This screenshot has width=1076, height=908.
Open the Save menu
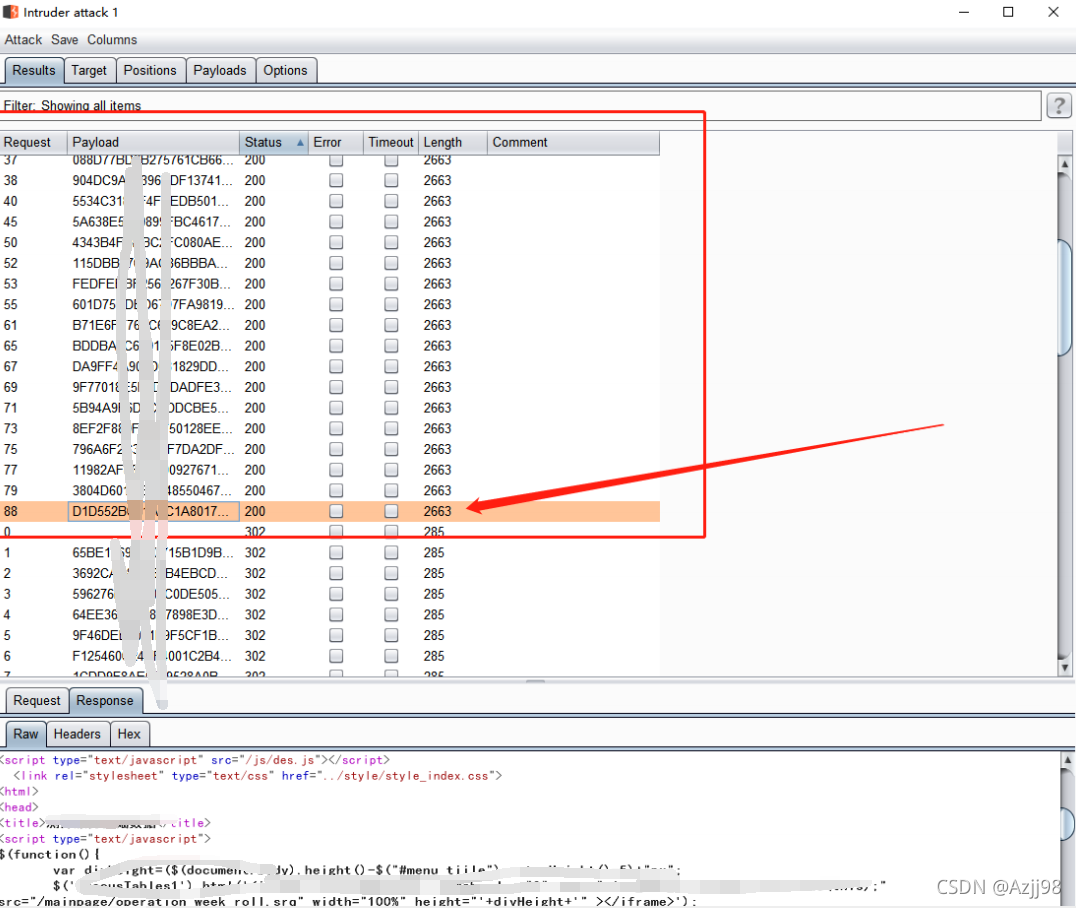coord(65,40)
